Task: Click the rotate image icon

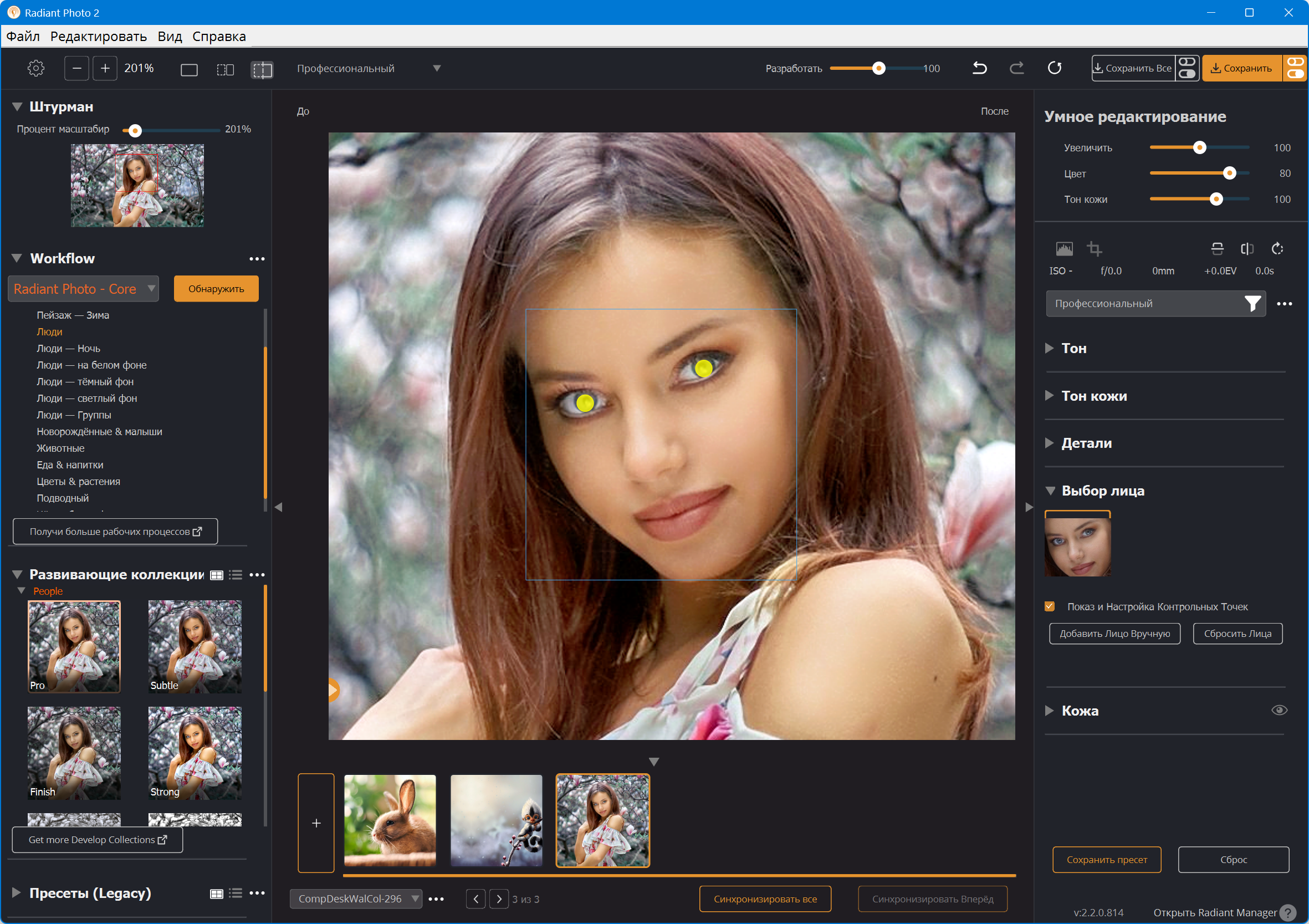Action: (x=1277, y=249)
